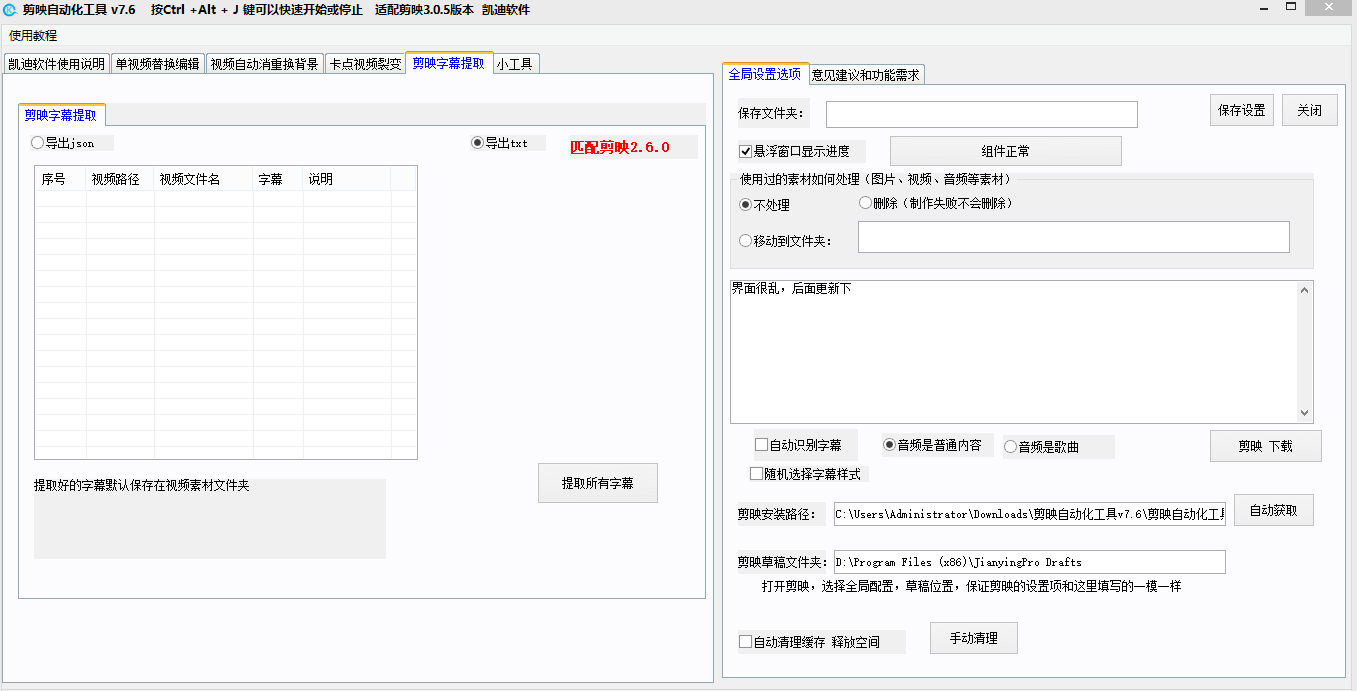The height and width of the screenshot is (691, 1357).
Task: Open the 卡点视频裂变 tab
Action: pyautogui.click(x=365, y=64)
